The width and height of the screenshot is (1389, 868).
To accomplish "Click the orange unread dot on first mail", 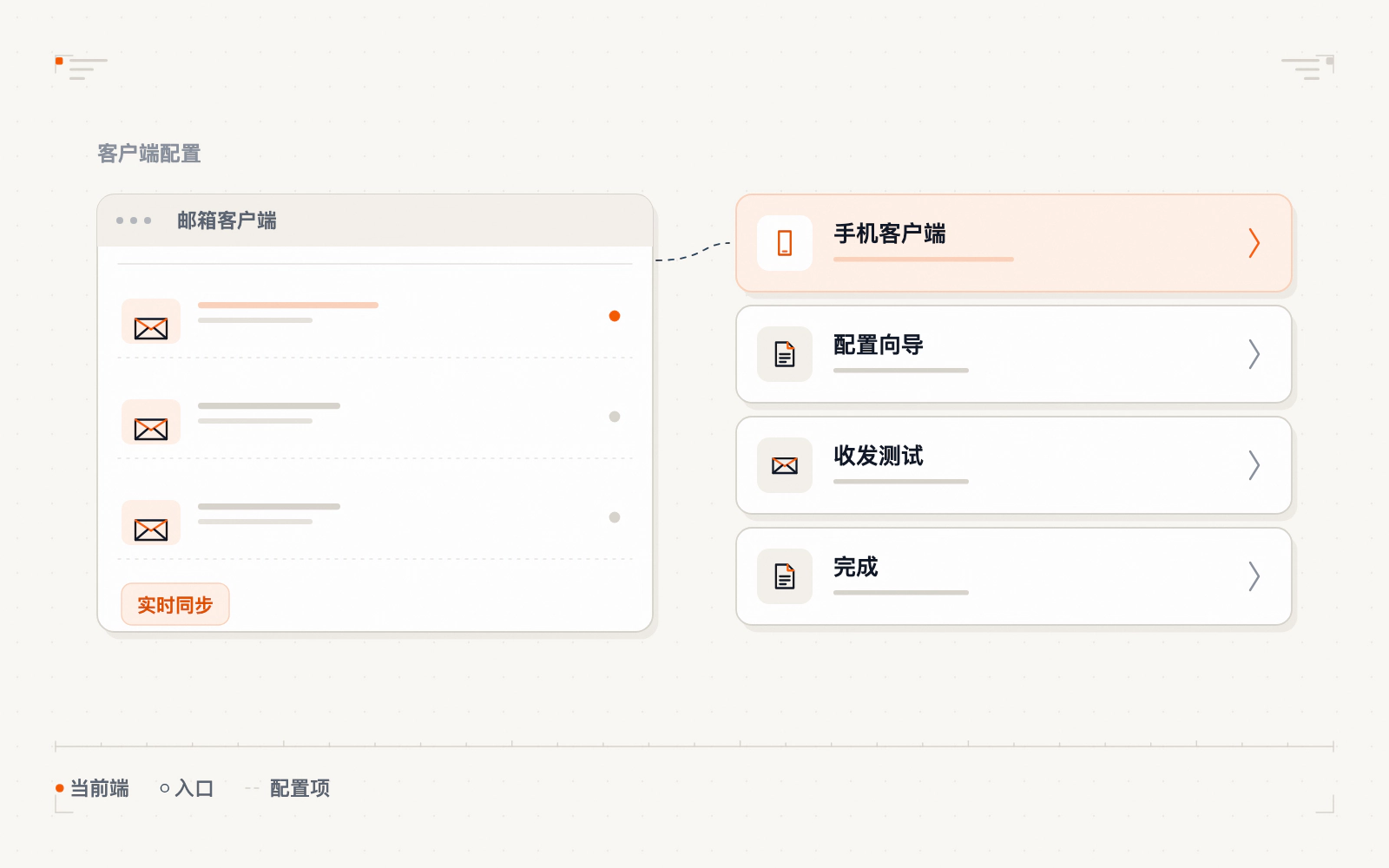I will (x=615, y=316).
